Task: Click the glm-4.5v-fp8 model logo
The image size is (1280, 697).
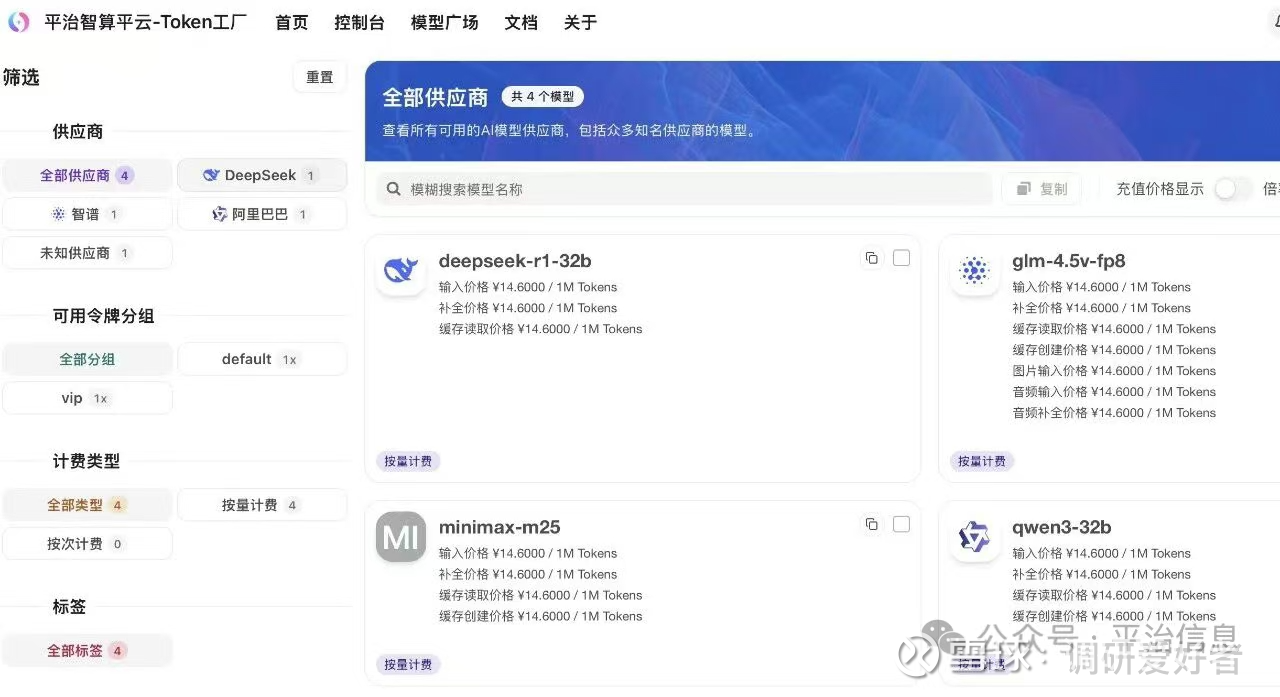Action: [x=974, y=270]
